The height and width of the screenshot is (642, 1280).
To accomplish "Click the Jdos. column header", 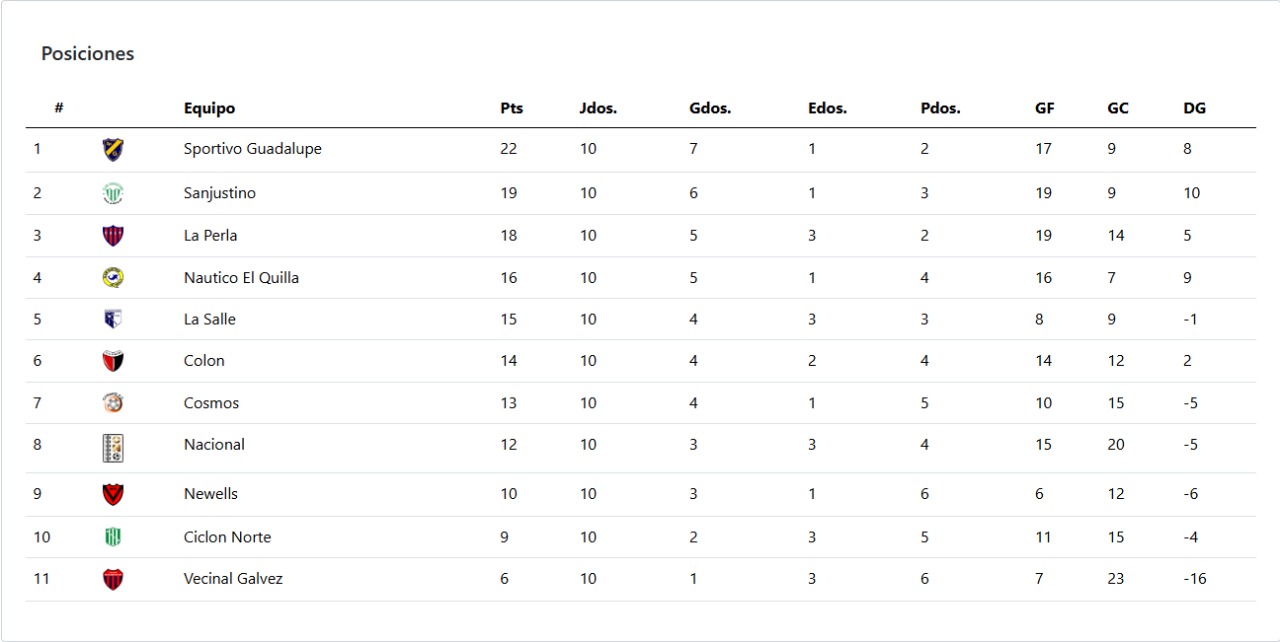I will coord(598,108).
